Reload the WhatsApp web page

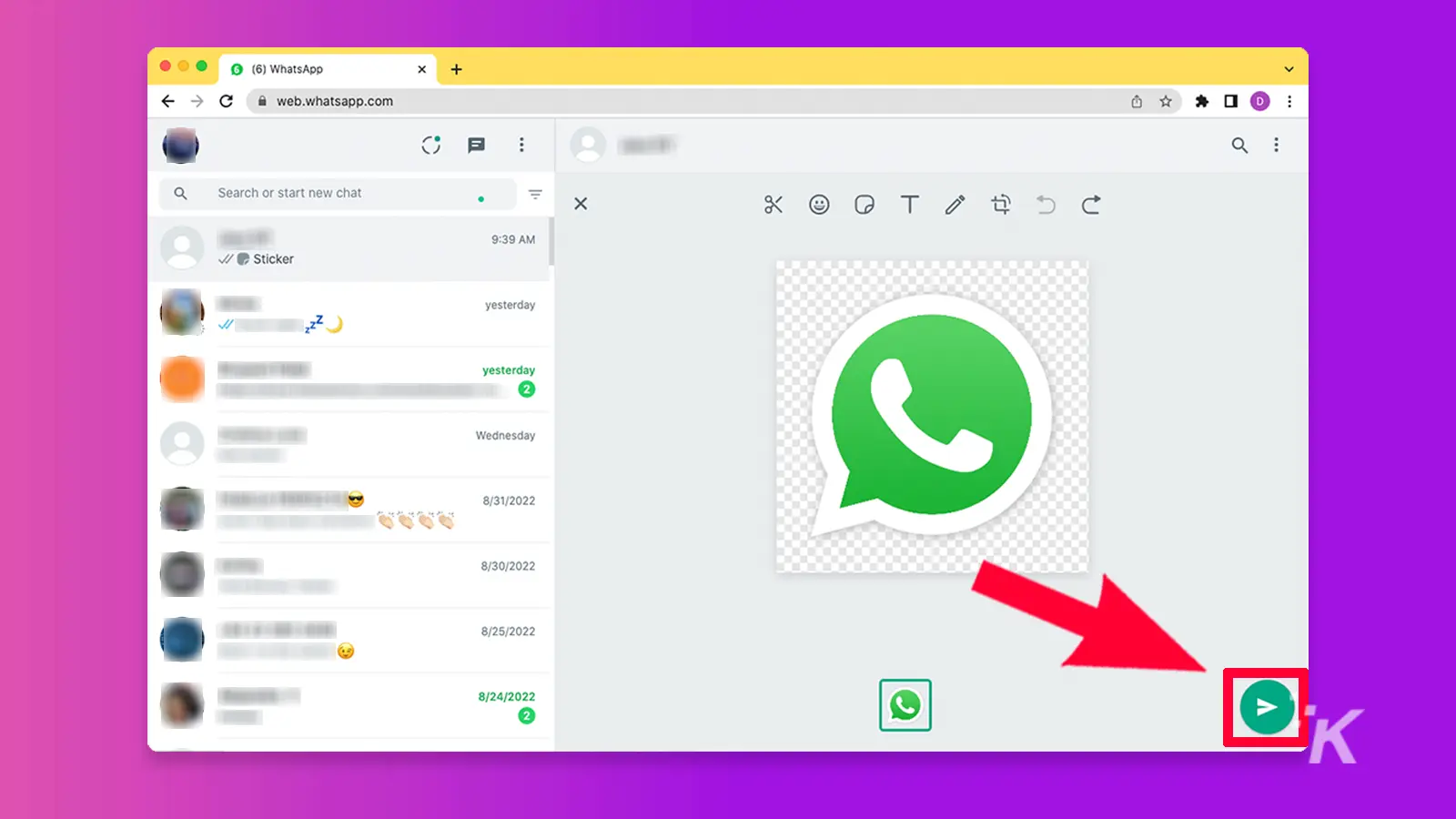tap(227, 101)
